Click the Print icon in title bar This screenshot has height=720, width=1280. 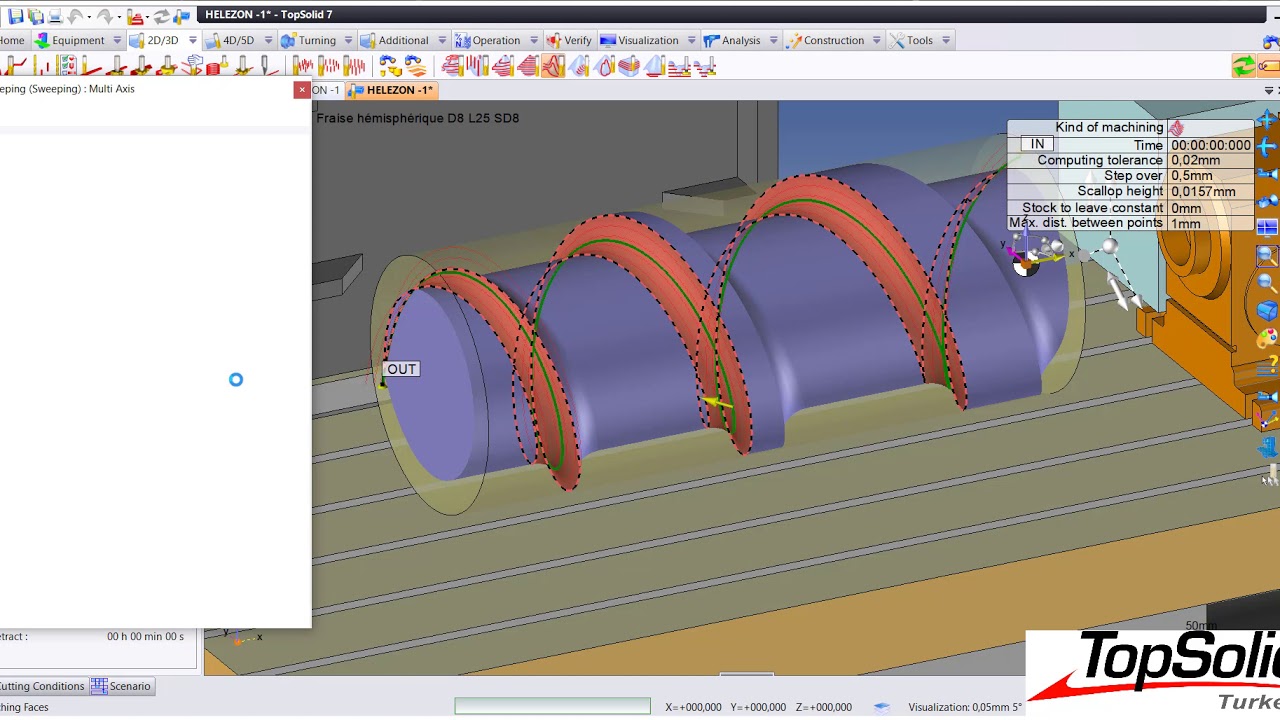55,15
